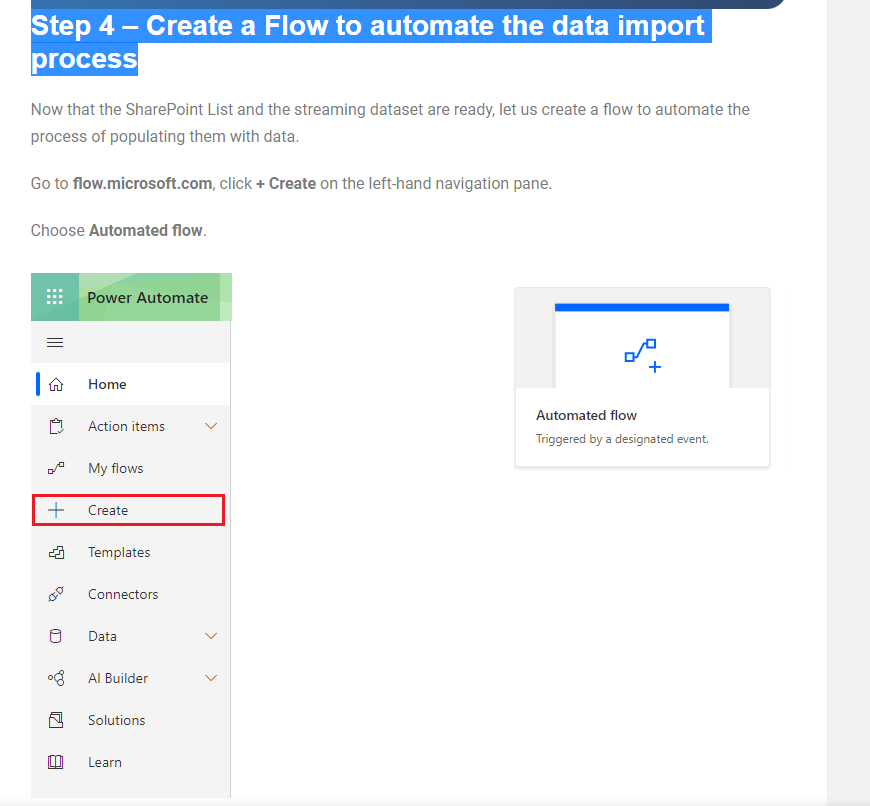This screenshot has height=806, width=870.
Task: Click the Data cylinder icon
Action: coord(55,636)
